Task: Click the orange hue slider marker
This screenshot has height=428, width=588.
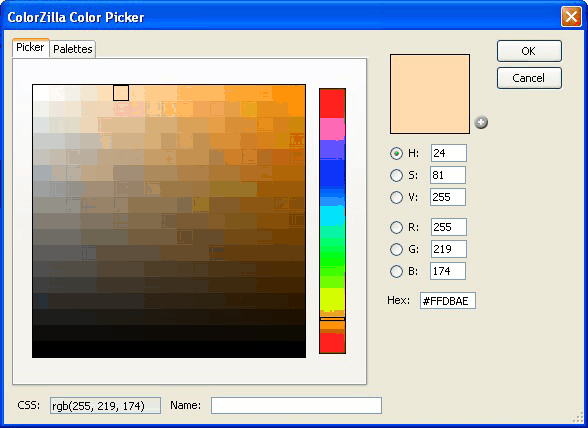Action: 332,319
